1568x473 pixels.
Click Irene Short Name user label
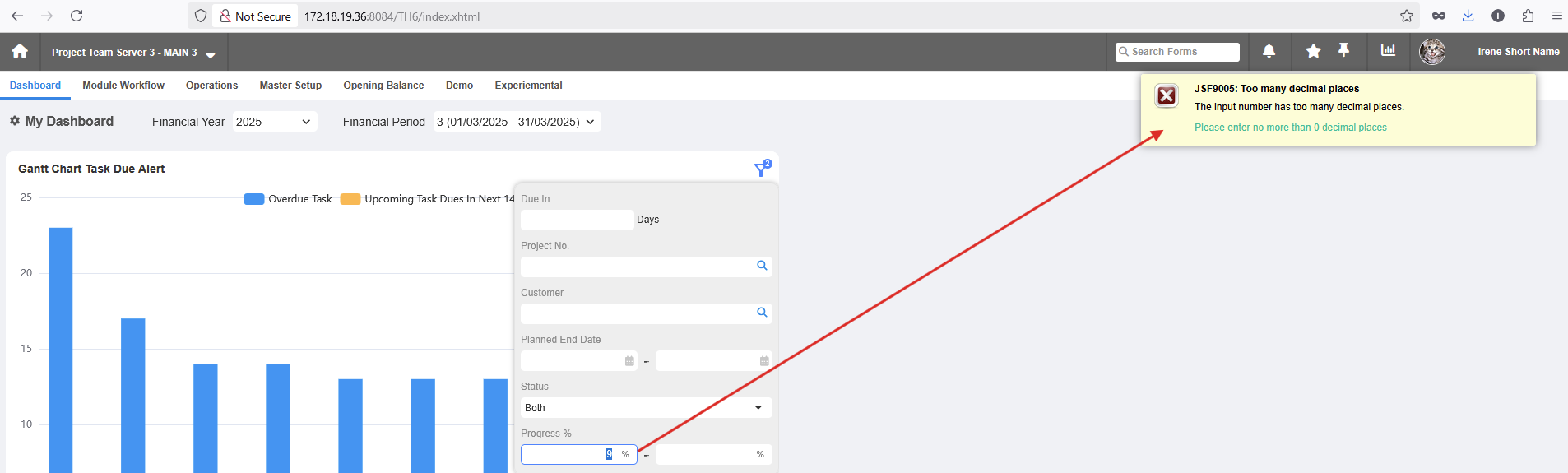point(1518,52)
